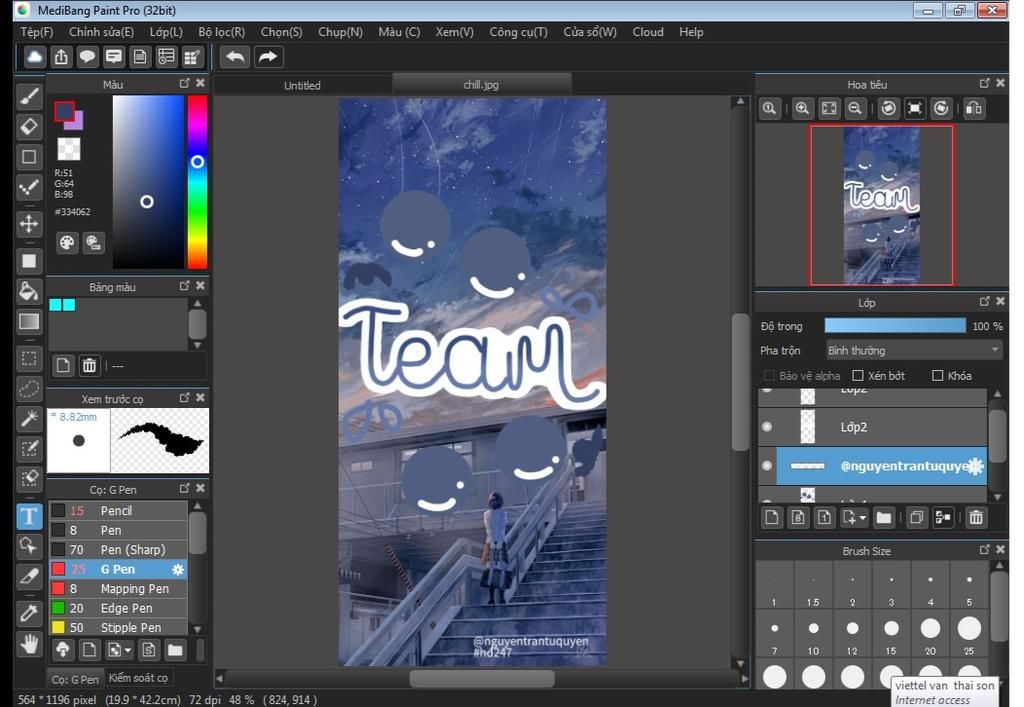The image size is (1024, 707).
Task: Select the Mapping Pen brush
Action: 118,589
